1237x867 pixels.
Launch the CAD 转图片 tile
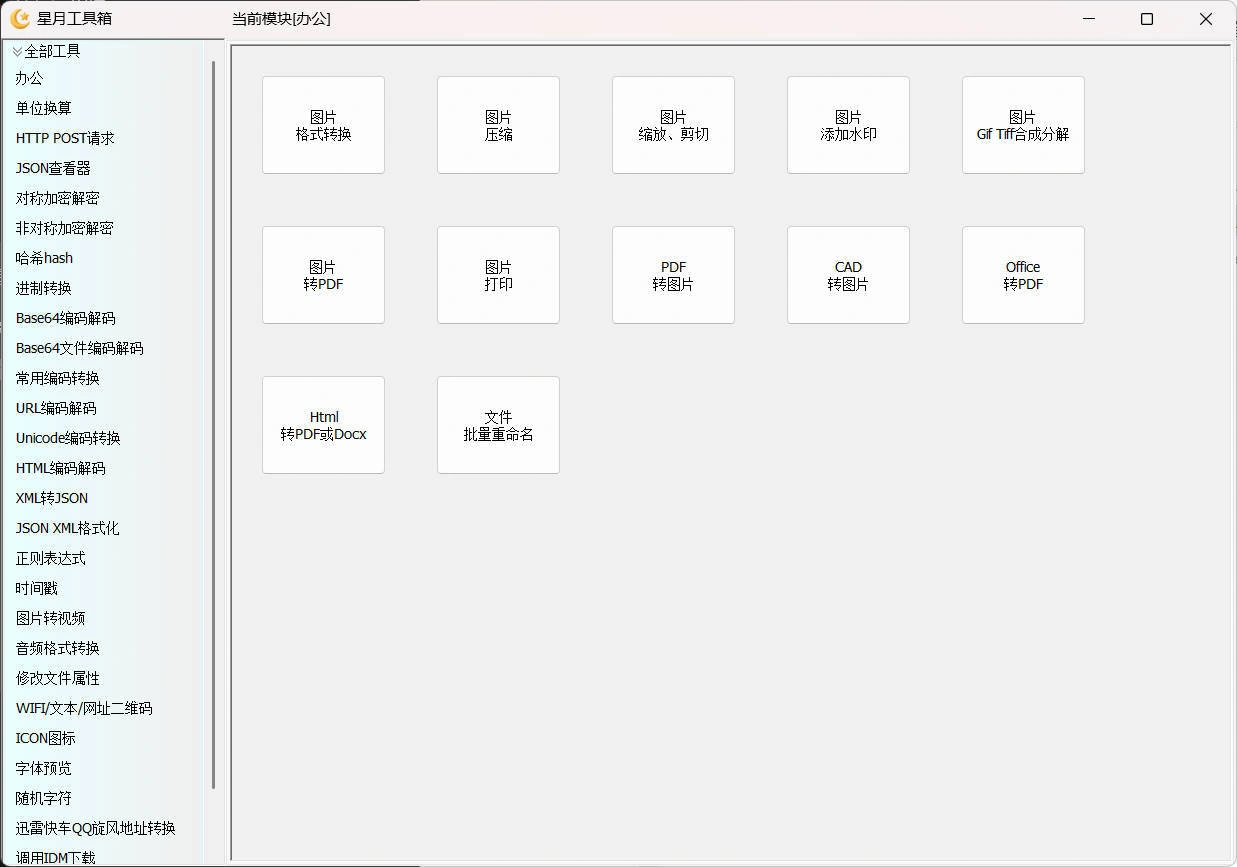[x=848, y=275]
